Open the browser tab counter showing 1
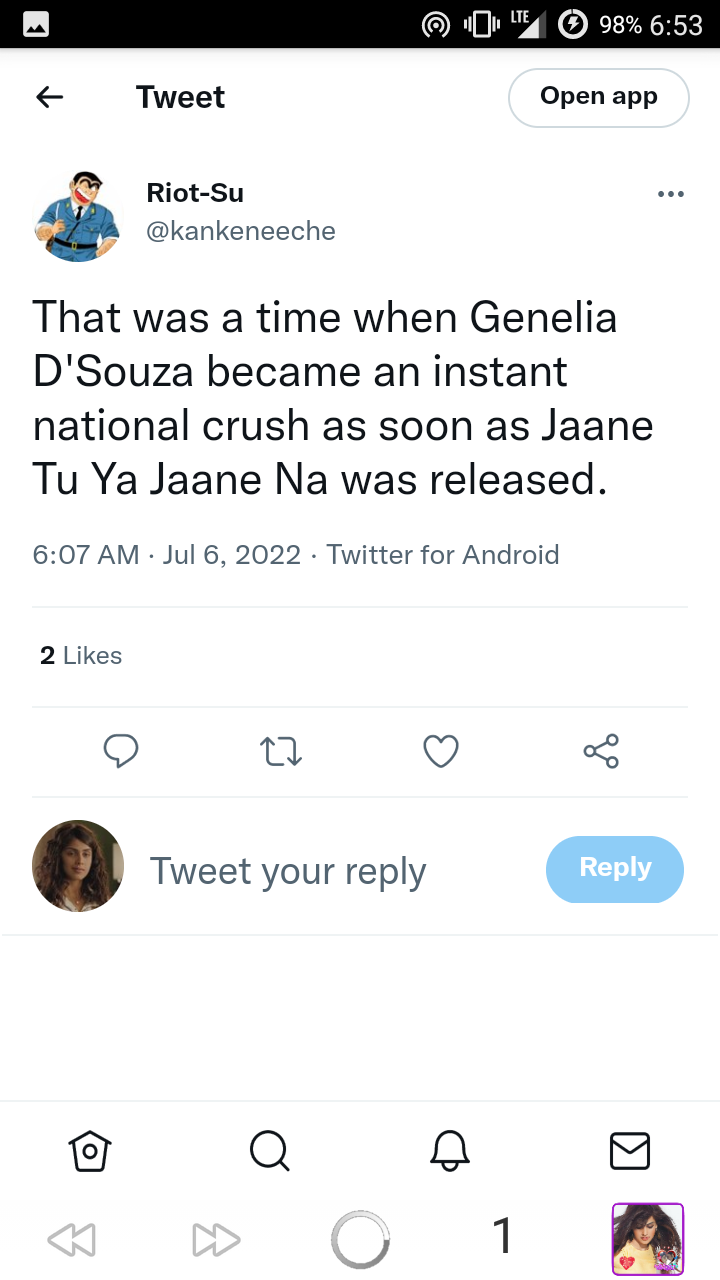The height and width of the screenshot is (1280, 720). [x=503, y=1236]
